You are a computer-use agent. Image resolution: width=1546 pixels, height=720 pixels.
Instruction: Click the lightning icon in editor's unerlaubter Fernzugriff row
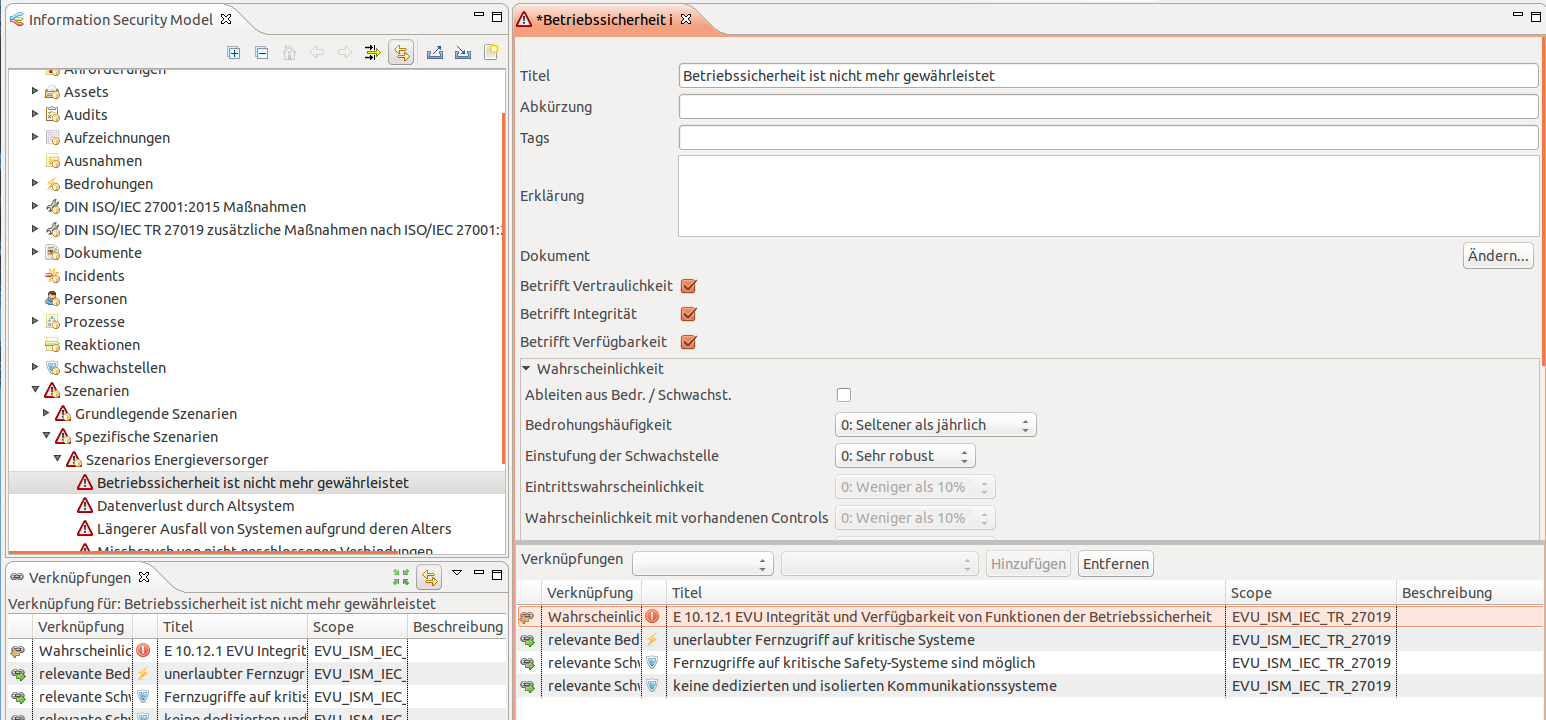(x=652, y=640)
